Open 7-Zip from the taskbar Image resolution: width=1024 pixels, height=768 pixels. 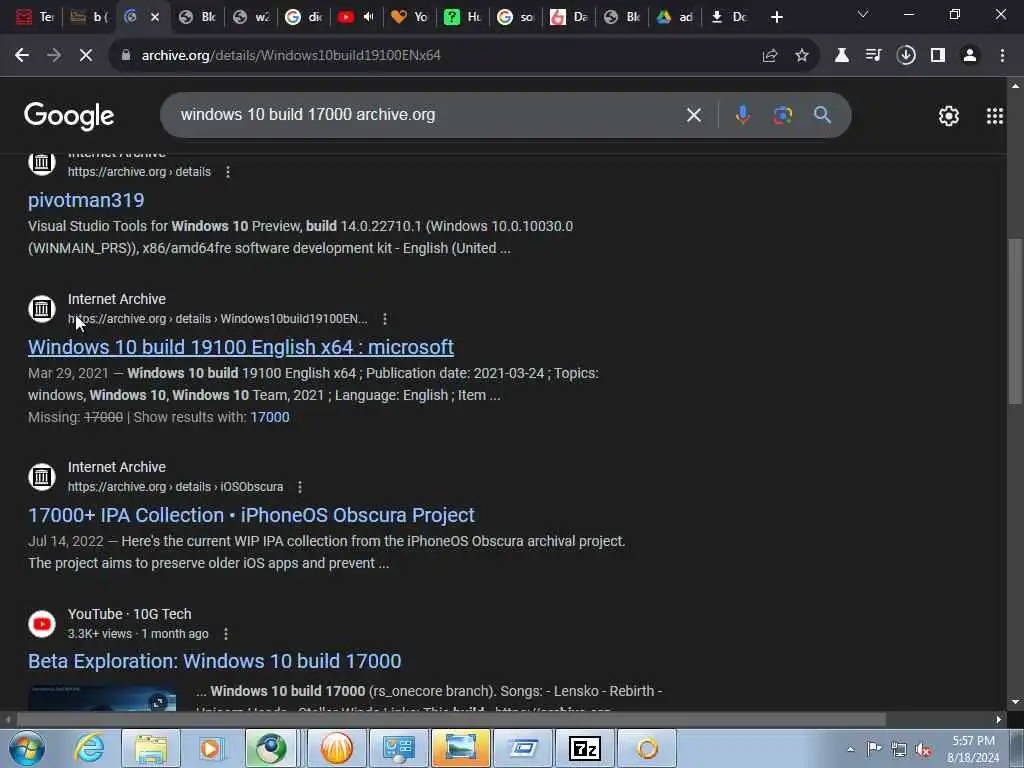(x=584, y=748)
